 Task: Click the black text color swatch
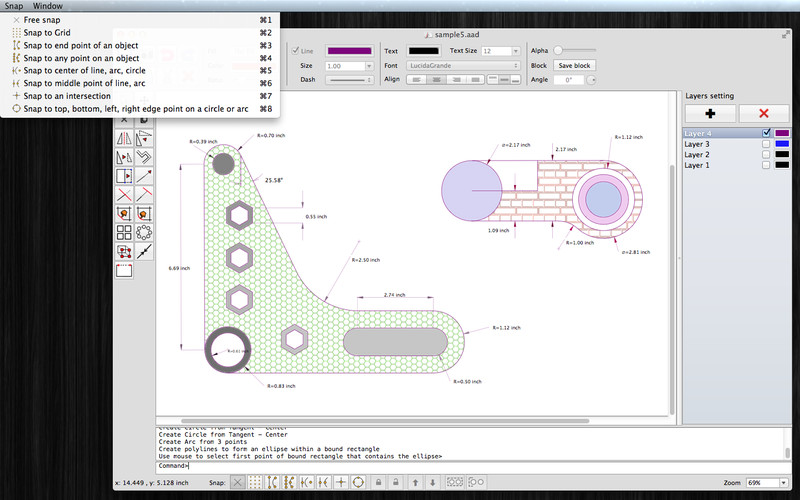pyautogui.click(x=423, y=51)
